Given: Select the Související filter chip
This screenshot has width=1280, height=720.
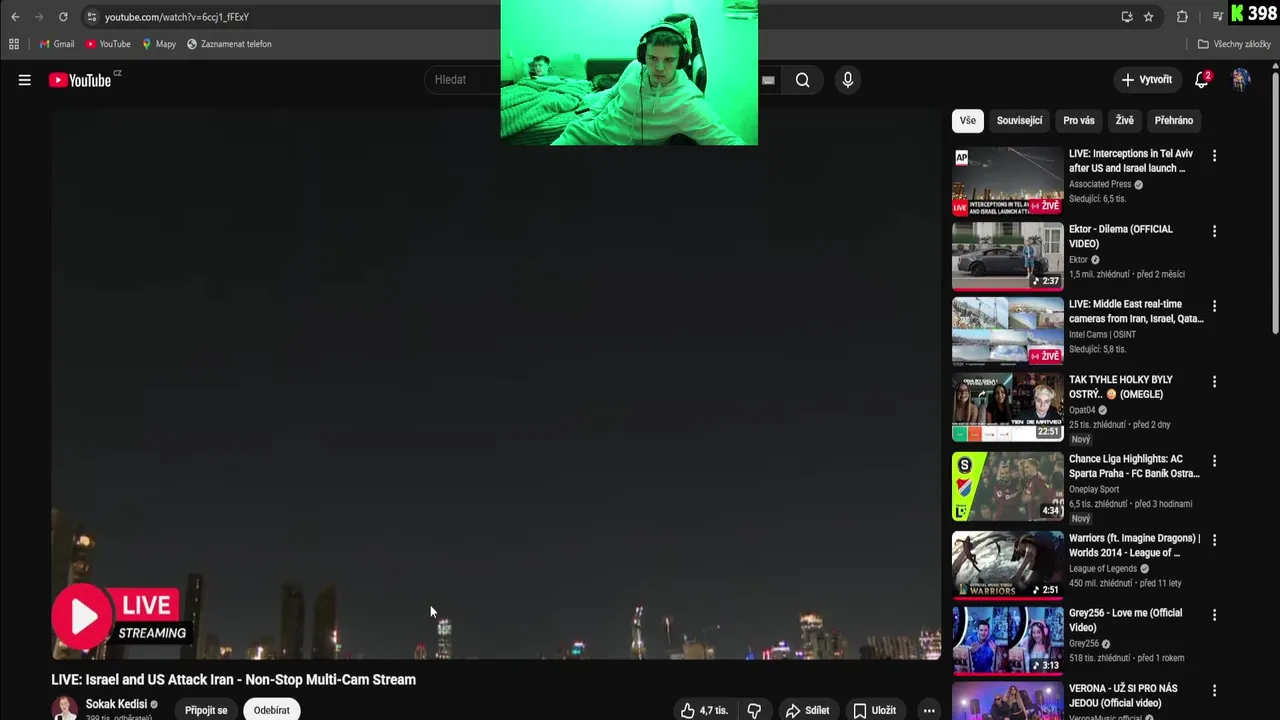Looking at the screenshot, I should (x=1019, y=120).
